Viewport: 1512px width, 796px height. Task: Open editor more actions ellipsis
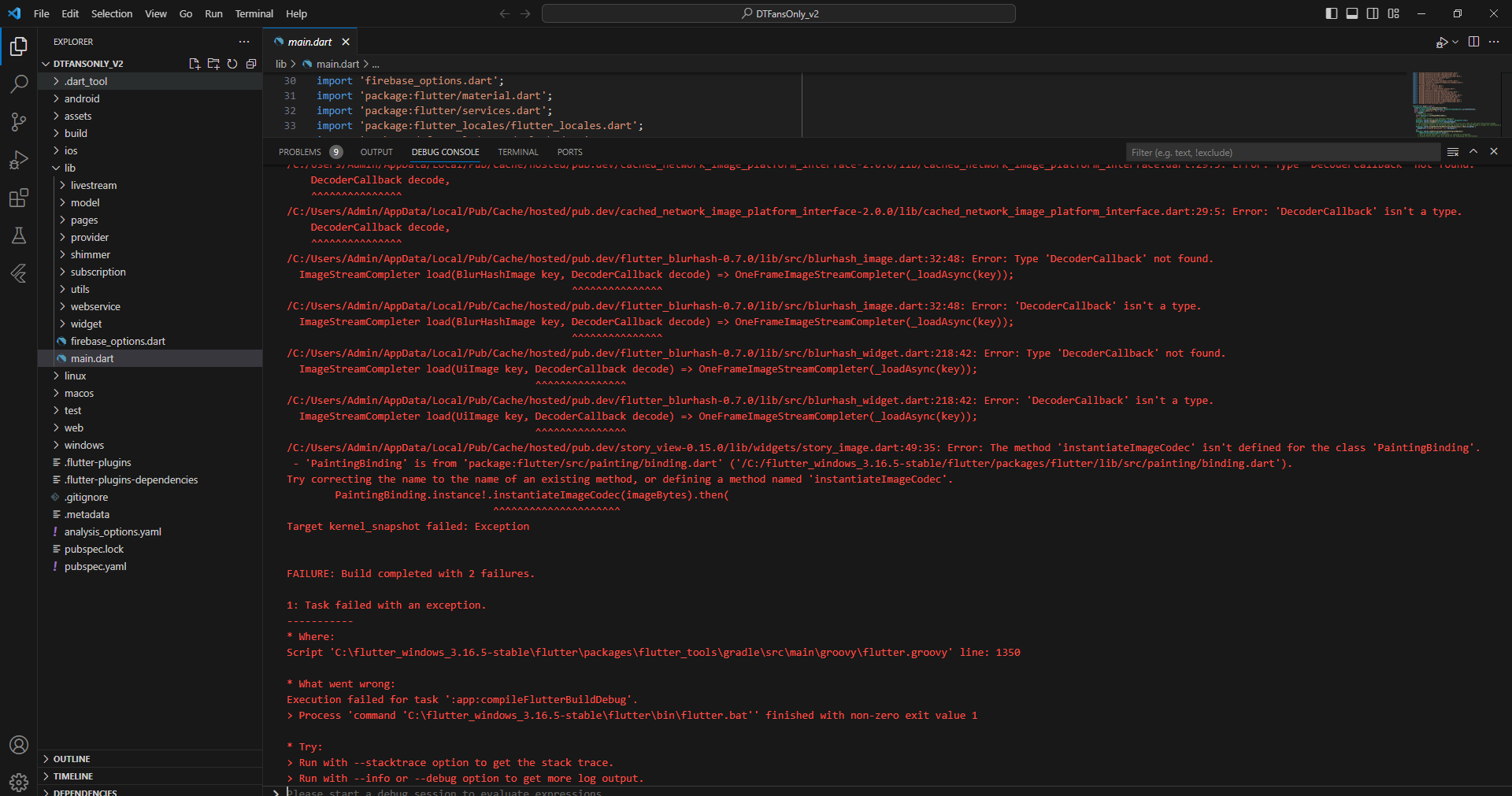(x=1494, y=42)
